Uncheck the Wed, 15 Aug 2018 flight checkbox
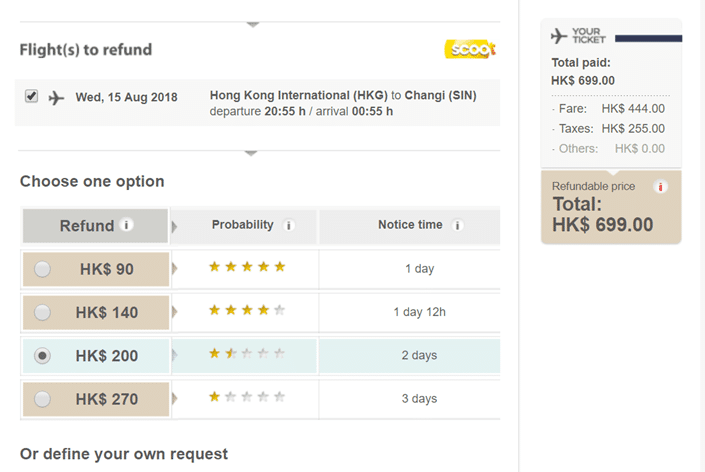The height and width of the screenshot is (472, 705). click(x=31, y=96)
